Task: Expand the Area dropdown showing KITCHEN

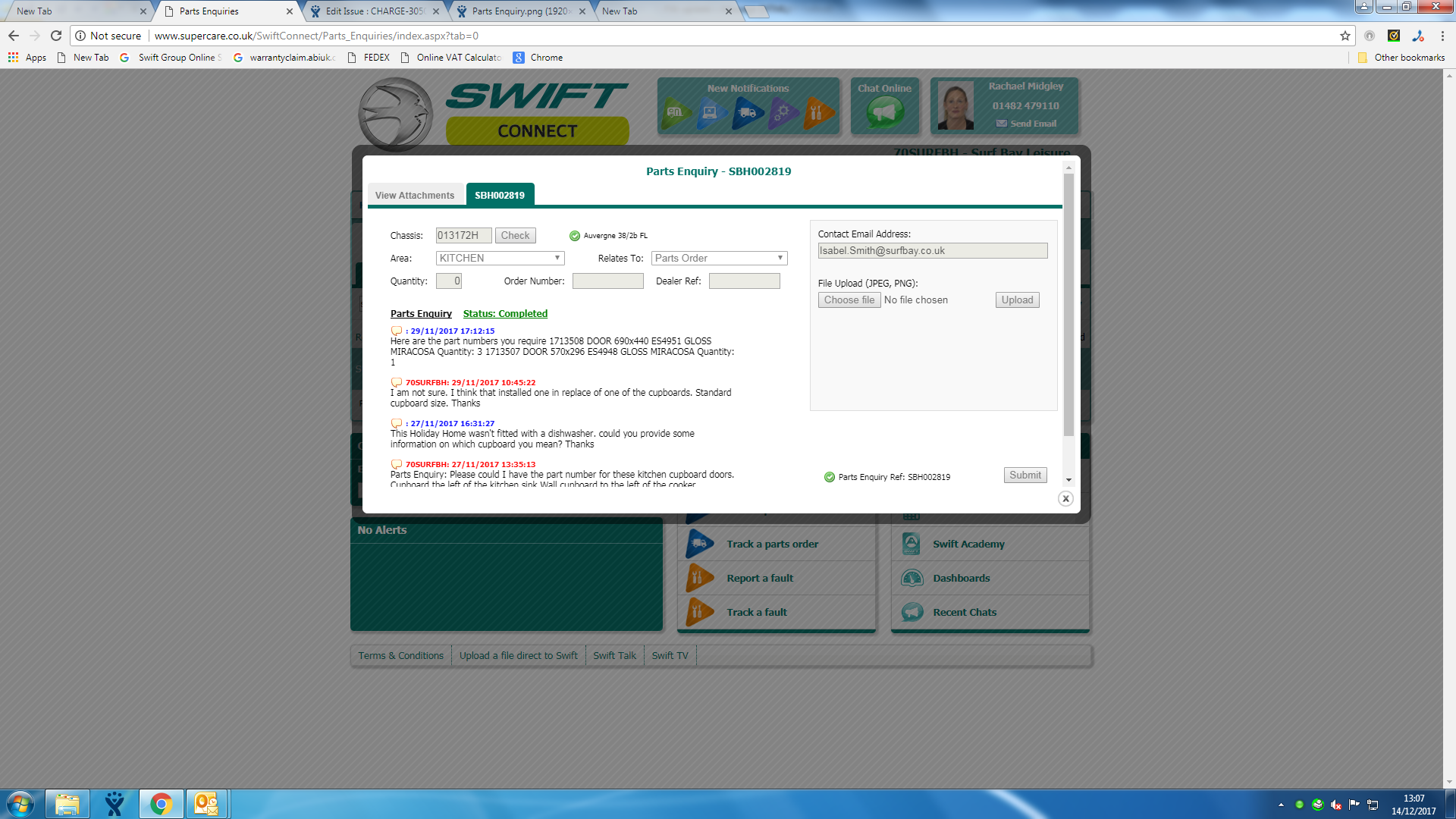Action: [500, 259]
